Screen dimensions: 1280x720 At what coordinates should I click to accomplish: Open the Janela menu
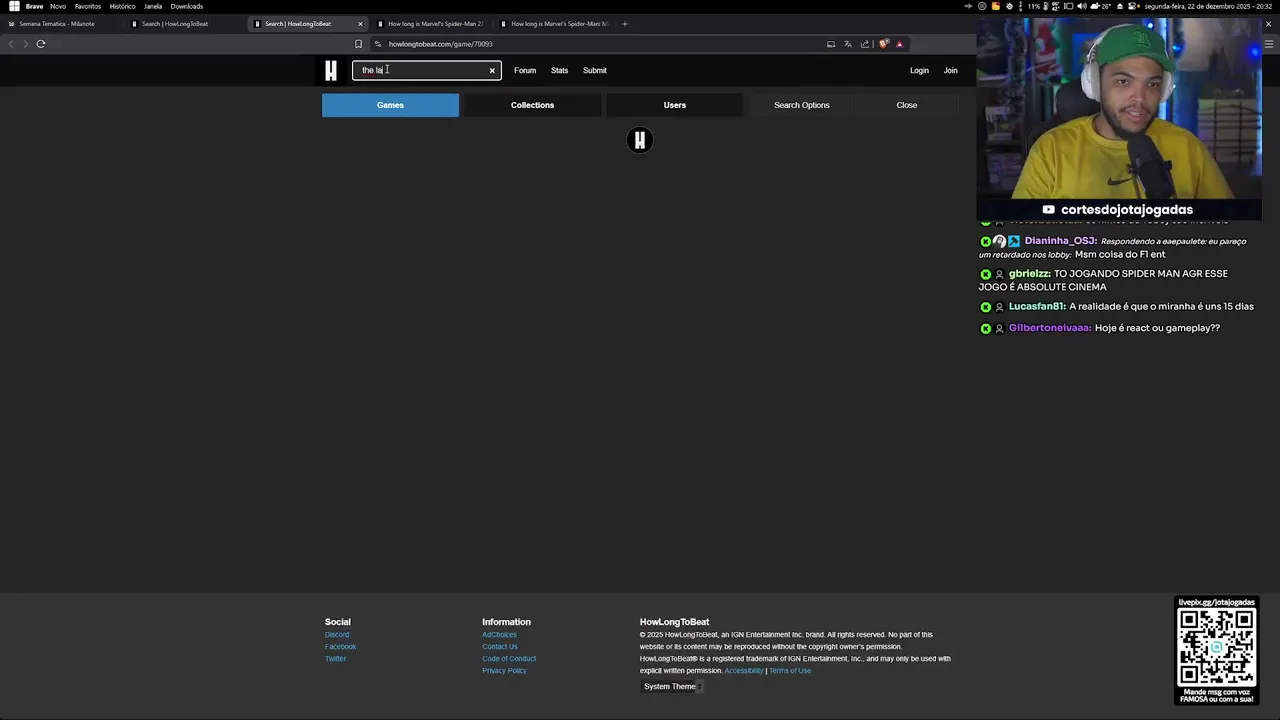coord(153,6)
